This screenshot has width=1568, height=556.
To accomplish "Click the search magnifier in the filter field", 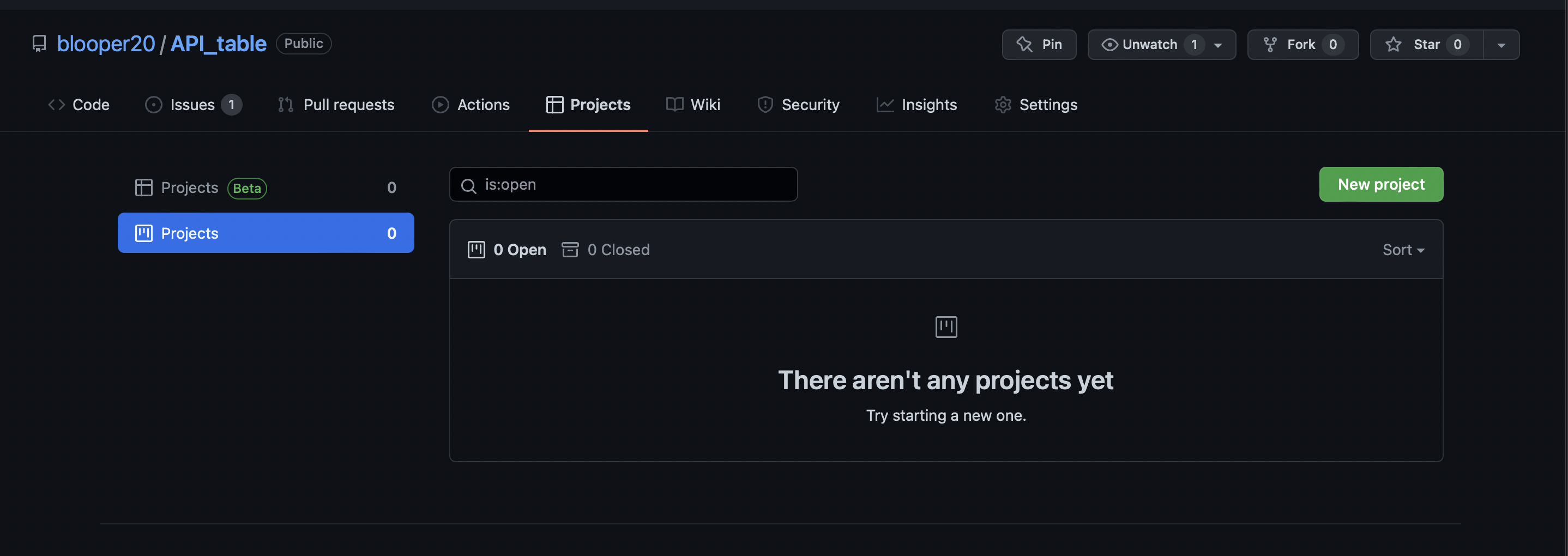I will tap(469, 185).
